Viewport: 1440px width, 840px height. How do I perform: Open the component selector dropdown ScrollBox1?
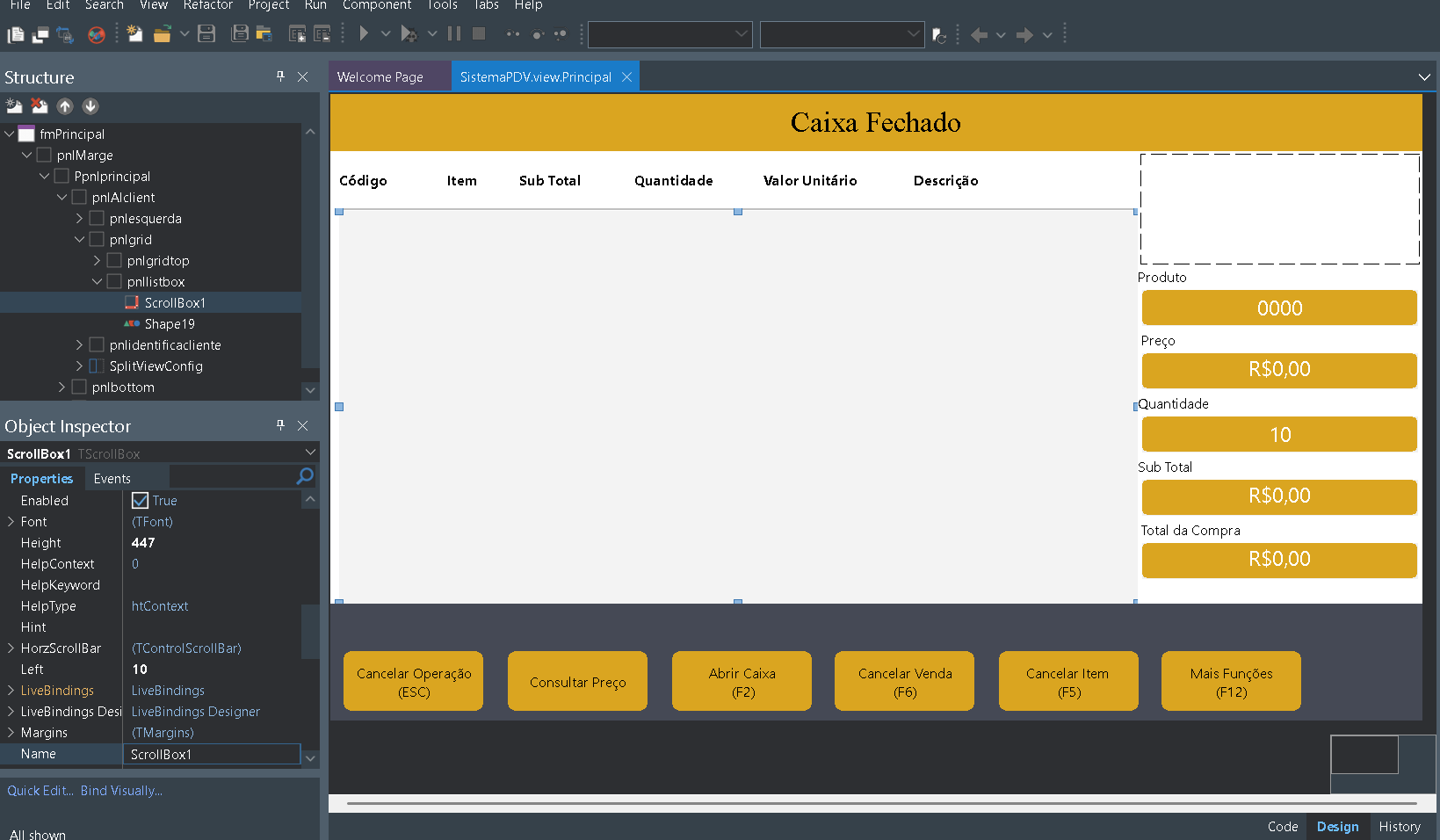tap(310, 453)
